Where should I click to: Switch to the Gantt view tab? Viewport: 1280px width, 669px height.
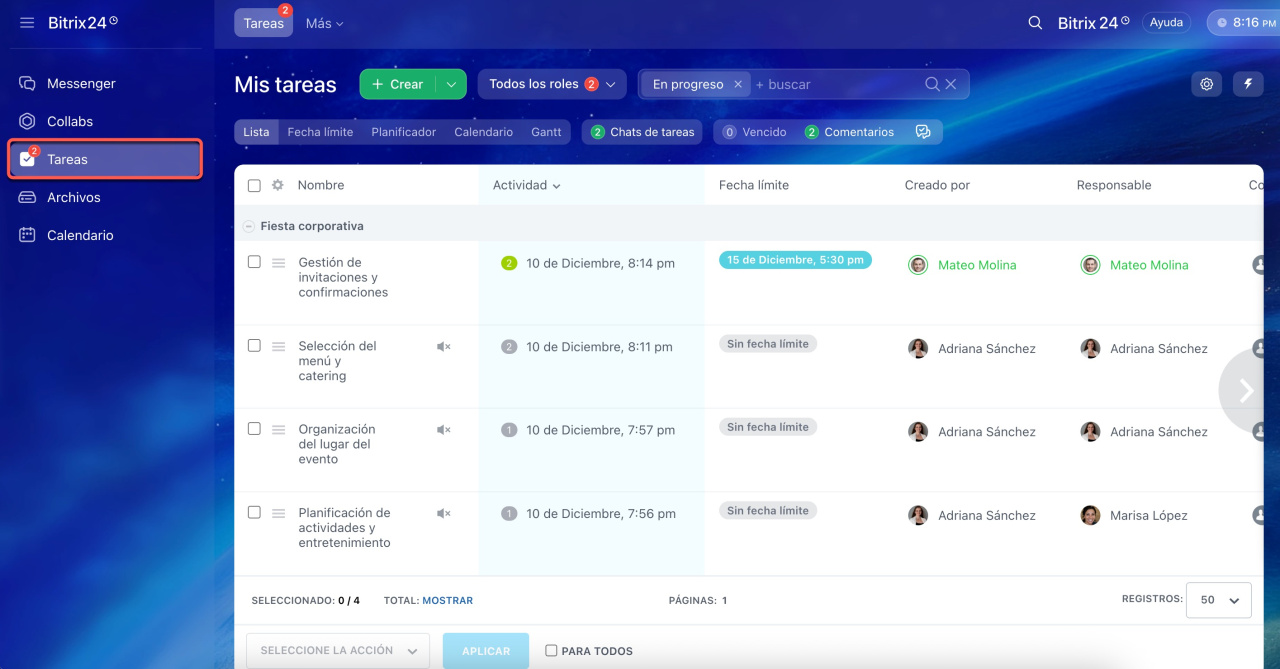(546, 132)
